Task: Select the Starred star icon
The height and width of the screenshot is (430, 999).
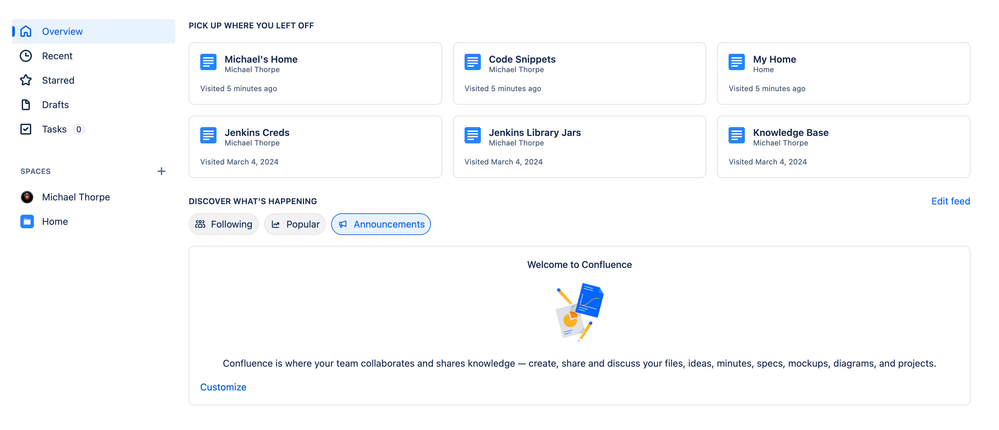Action: [x=26, y=80]
